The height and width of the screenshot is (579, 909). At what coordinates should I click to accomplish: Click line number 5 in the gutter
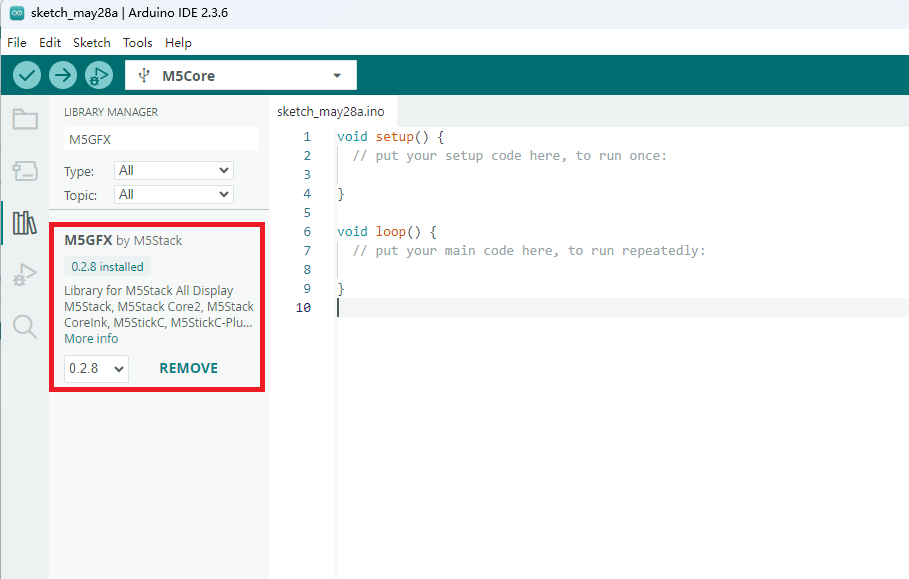pyautogui.click(x=307, y=213)
